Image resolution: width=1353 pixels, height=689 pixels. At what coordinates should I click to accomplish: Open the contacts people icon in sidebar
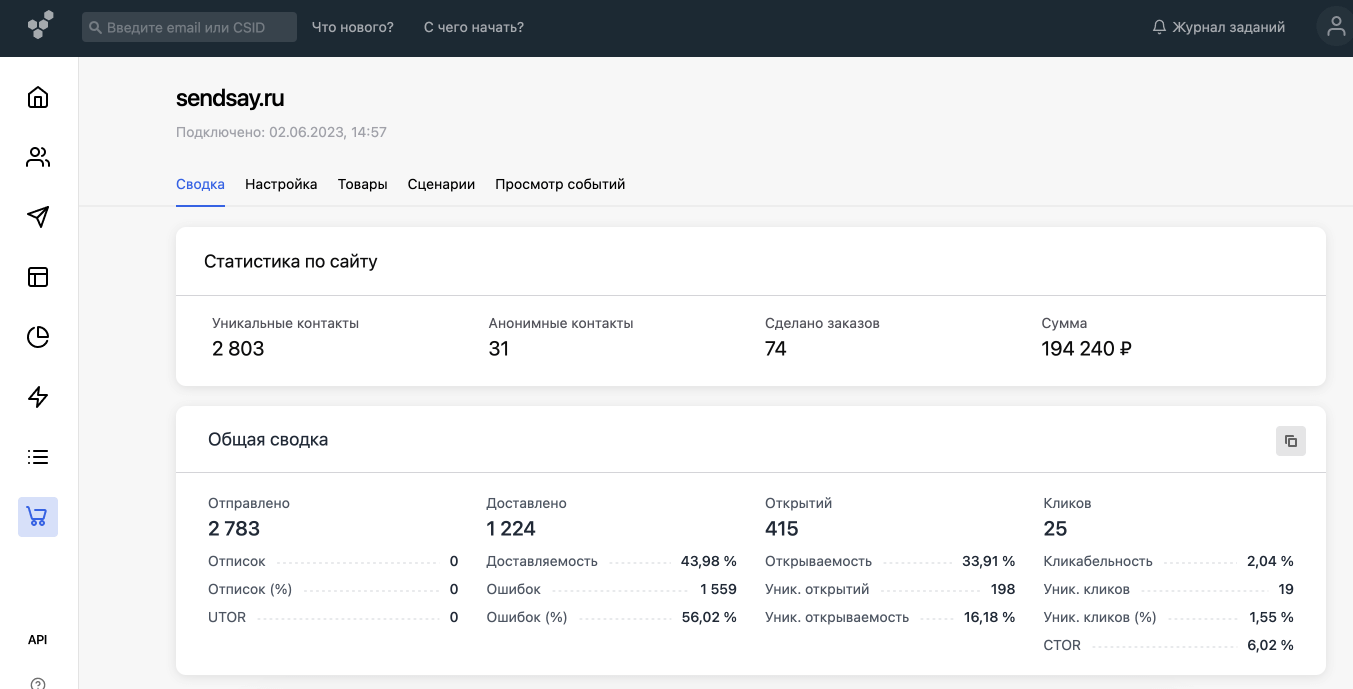click(38, 157)
